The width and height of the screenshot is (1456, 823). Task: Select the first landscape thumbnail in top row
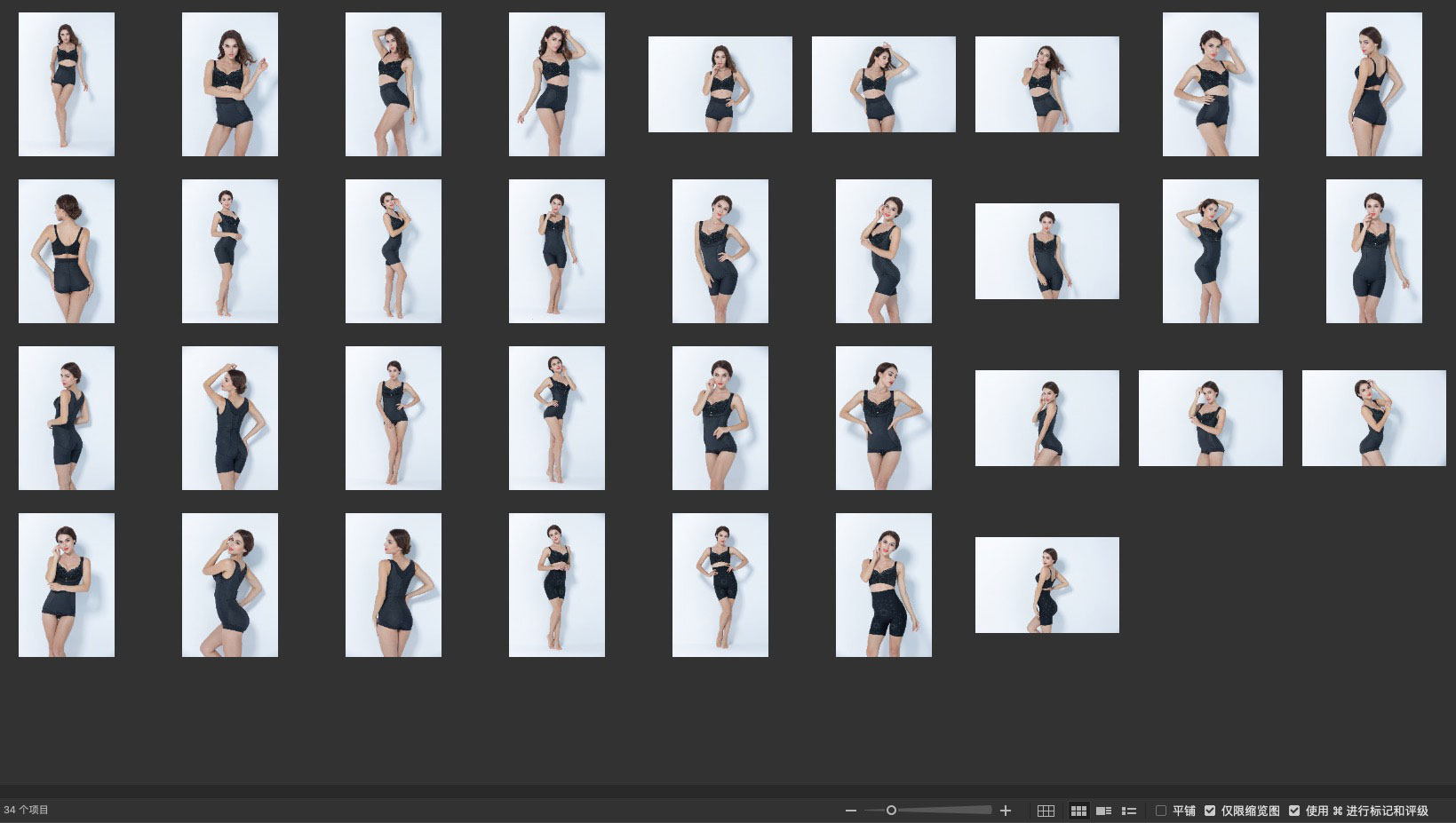(x=720, y=84)
